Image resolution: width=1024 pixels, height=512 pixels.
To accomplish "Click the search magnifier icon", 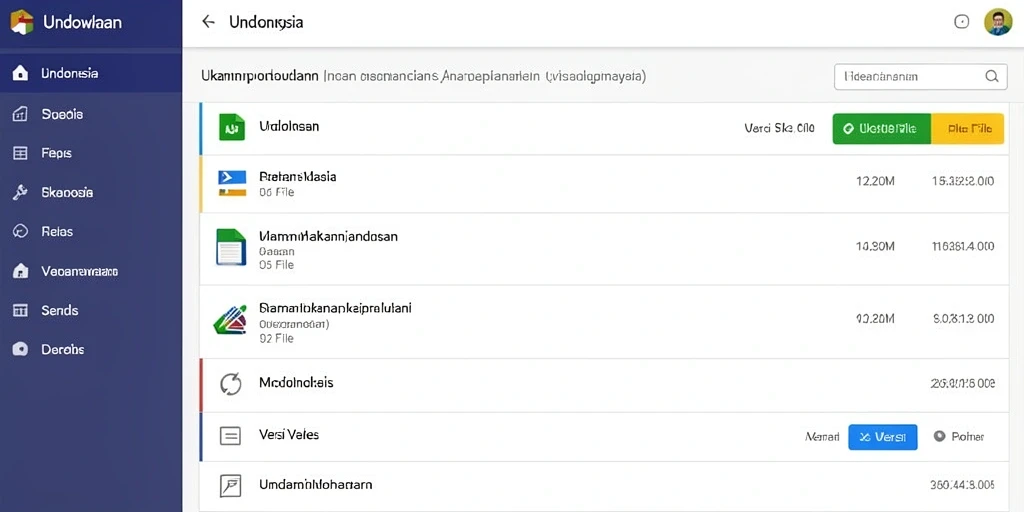I will [x=991, y=76].
